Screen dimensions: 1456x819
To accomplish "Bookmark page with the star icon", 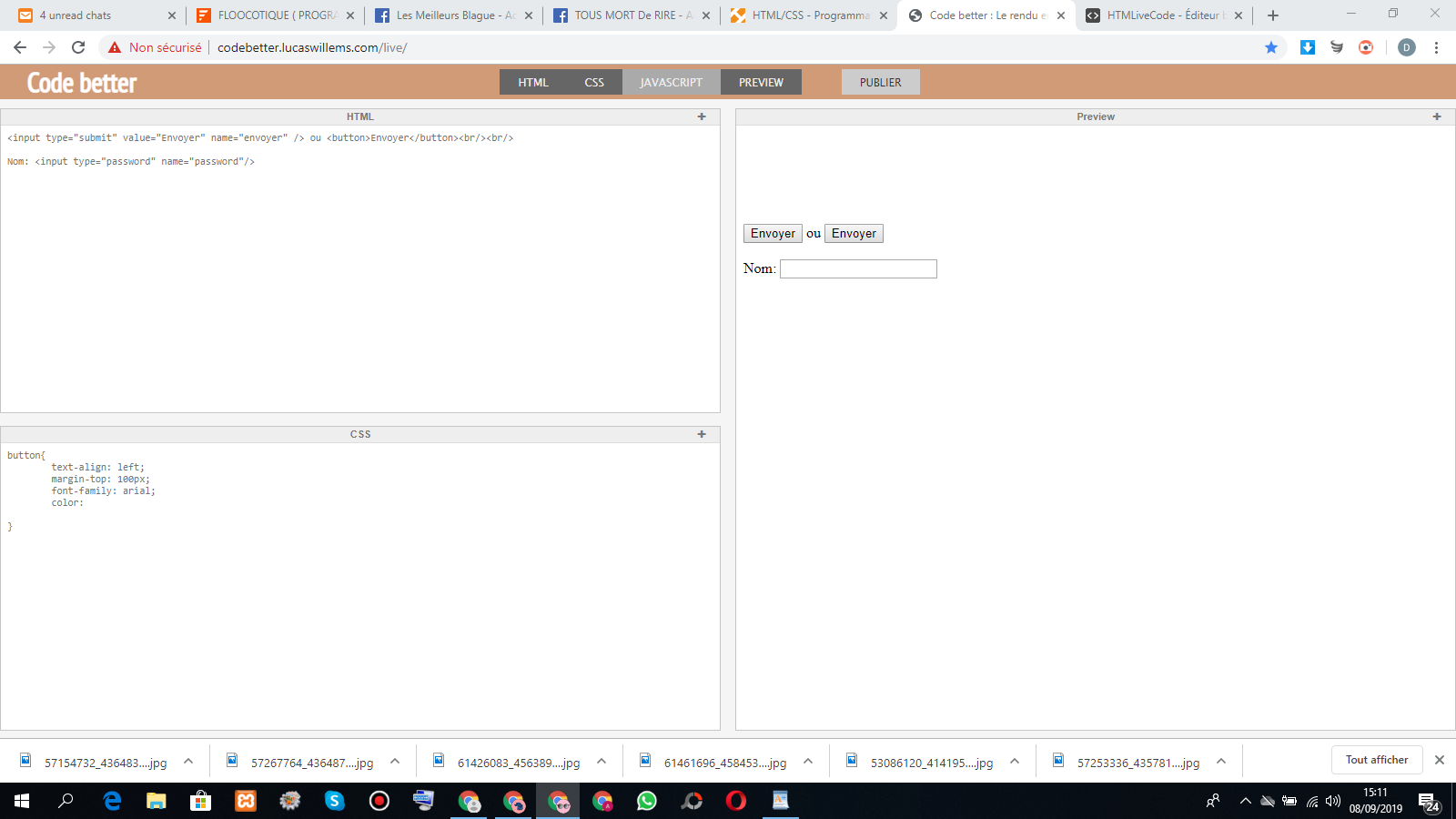I will tap(1271, 47).
